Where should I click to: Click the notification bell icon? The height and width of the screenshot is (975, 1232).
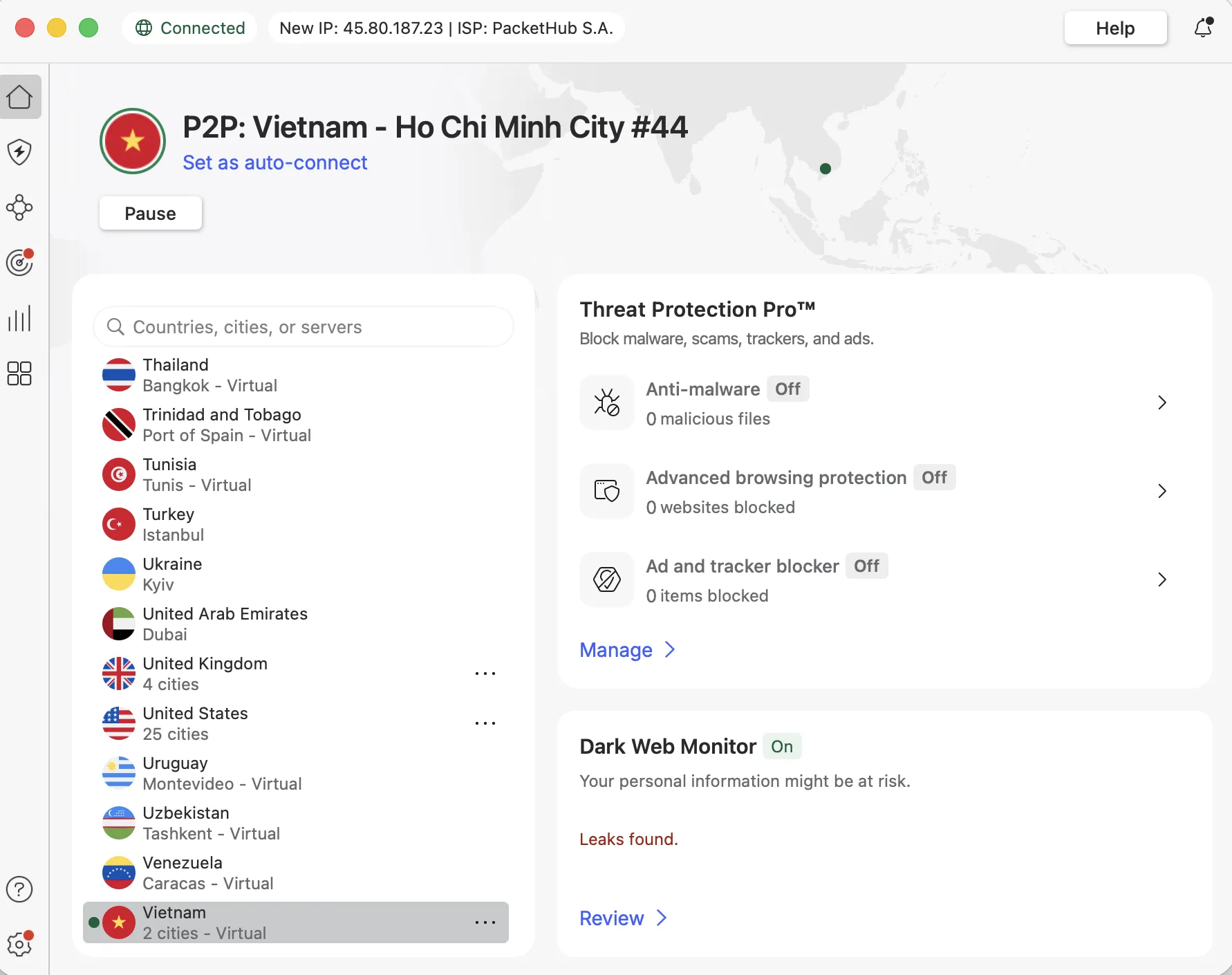(1203, 28)
